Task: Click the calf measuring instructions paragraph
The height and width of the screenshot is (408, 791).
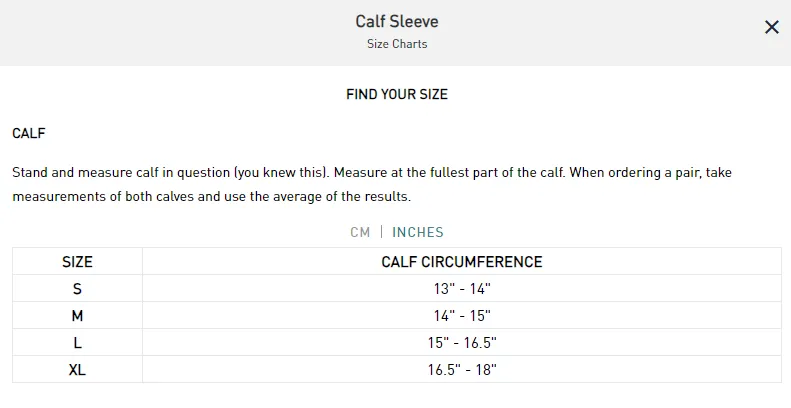Action: [372, 184]
